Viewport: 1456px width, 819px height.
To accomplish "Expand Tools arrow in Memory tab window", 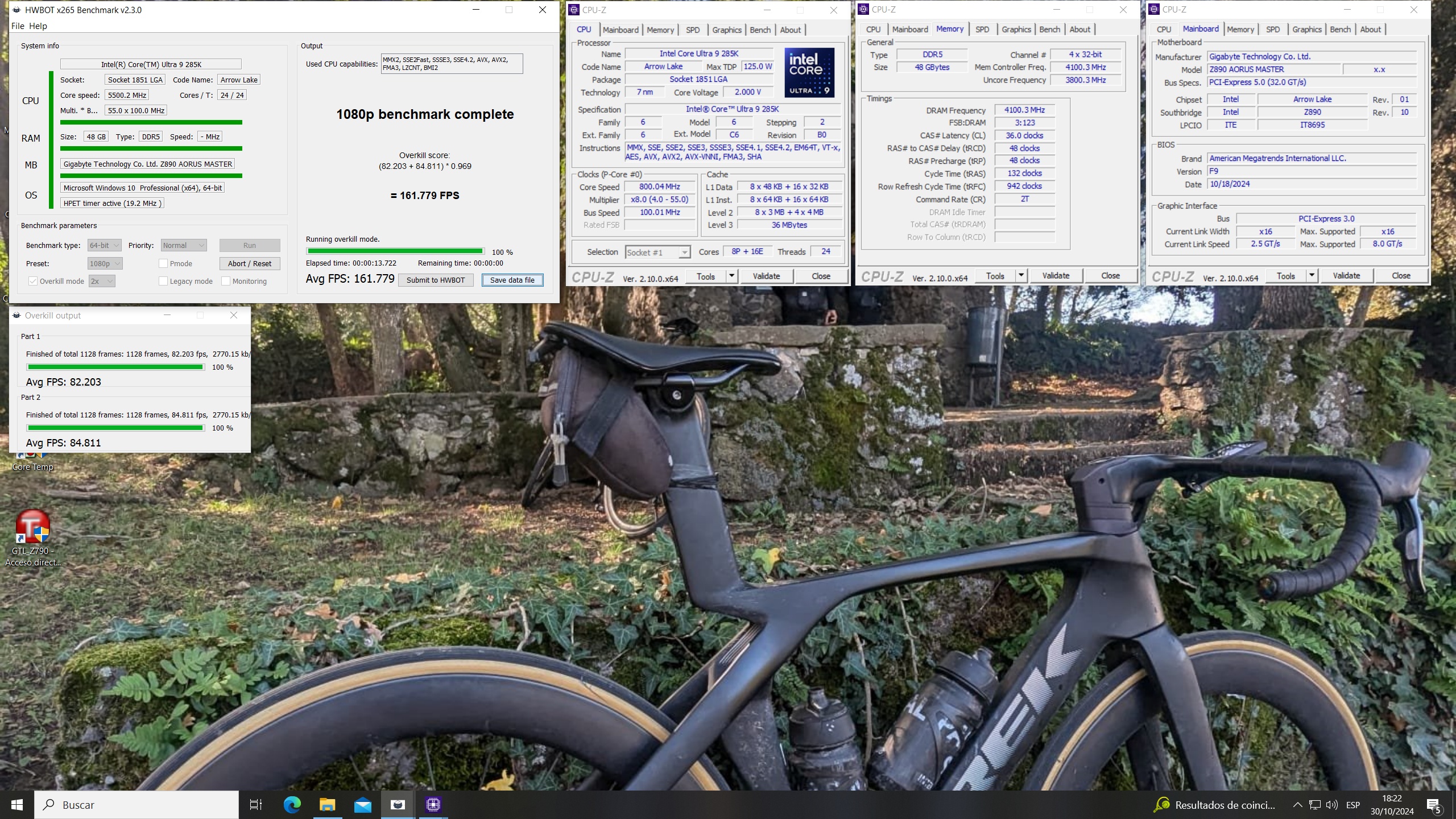I will click(x=1021, y=275).
